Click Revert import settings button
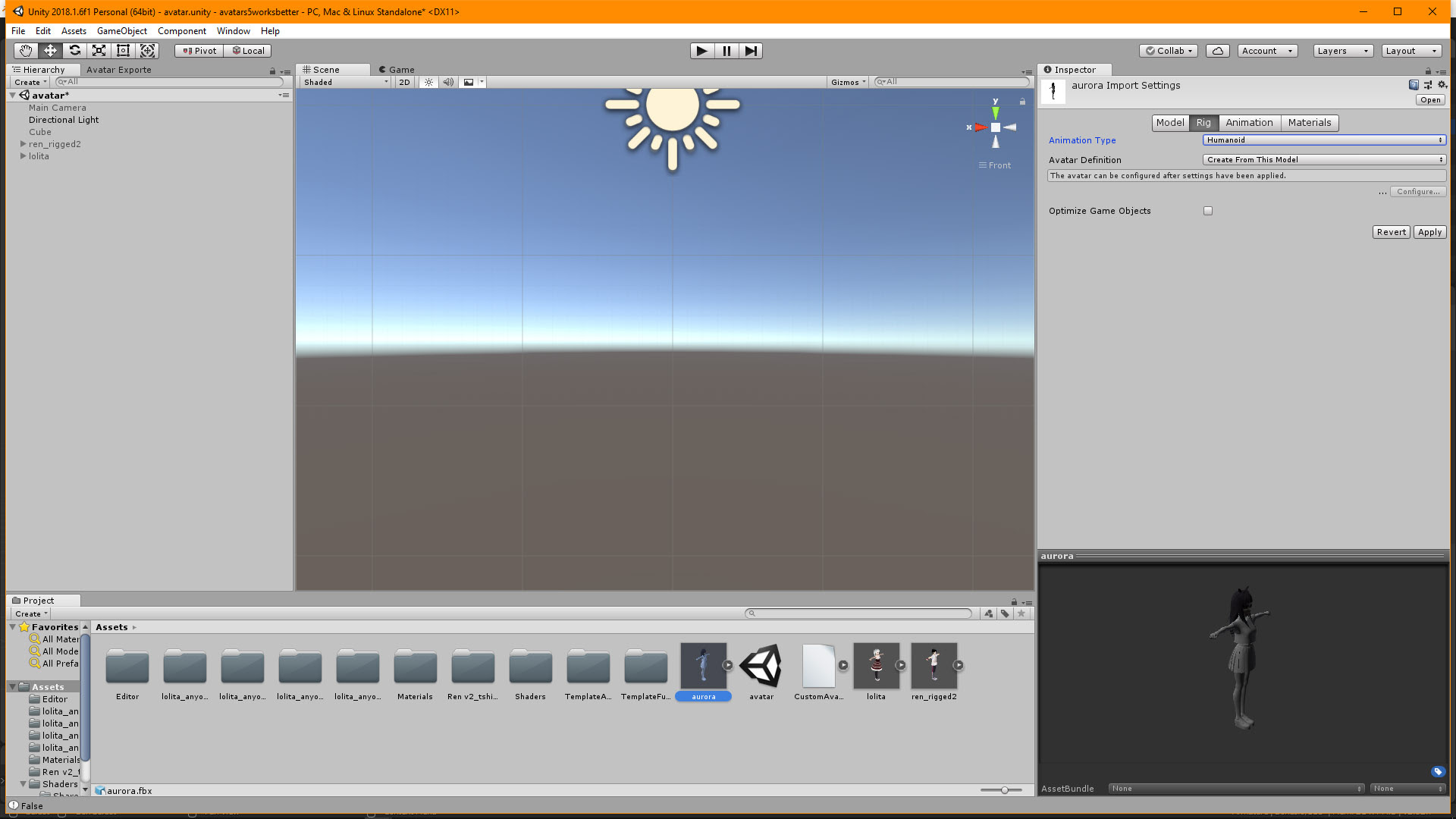Image resolution: width=1456 pixels, height=819 pixels. tap(1392, 232)
